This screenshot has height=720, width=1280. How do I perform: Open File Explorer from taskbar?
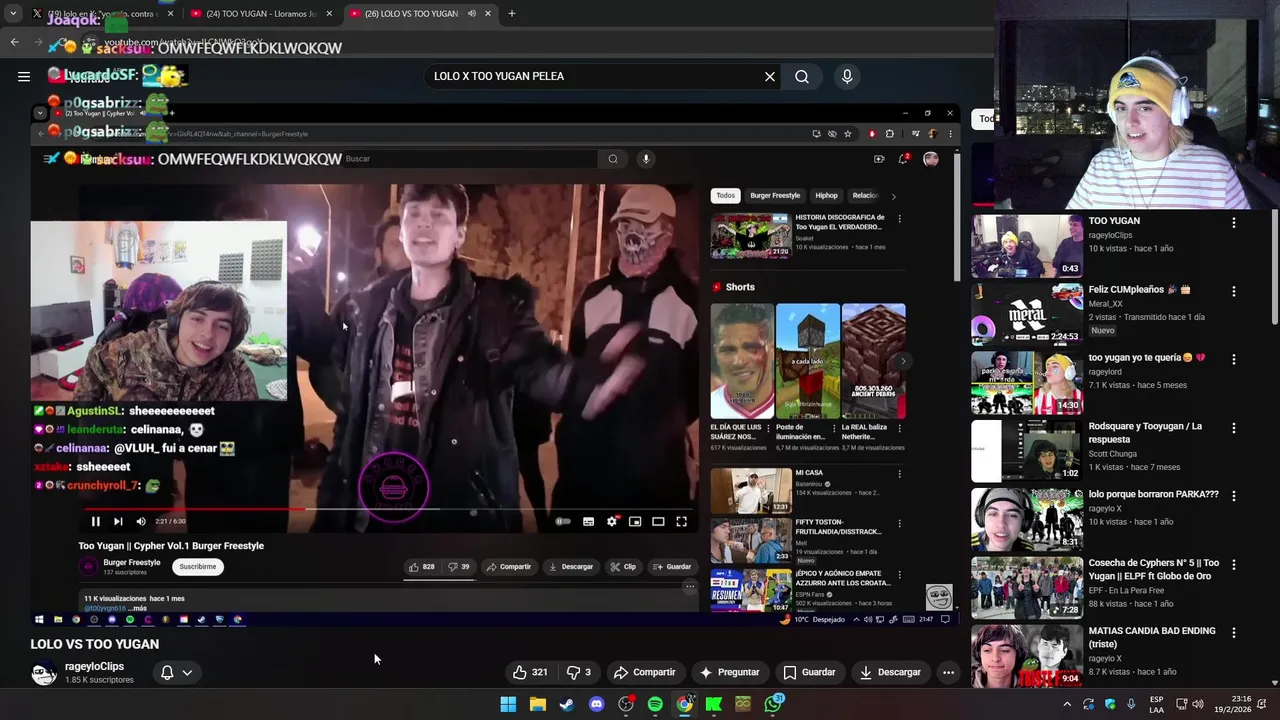click(538, 704)
